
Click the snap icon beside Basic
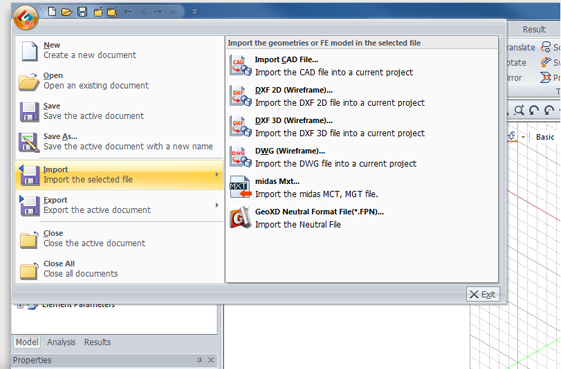(512, 137)
